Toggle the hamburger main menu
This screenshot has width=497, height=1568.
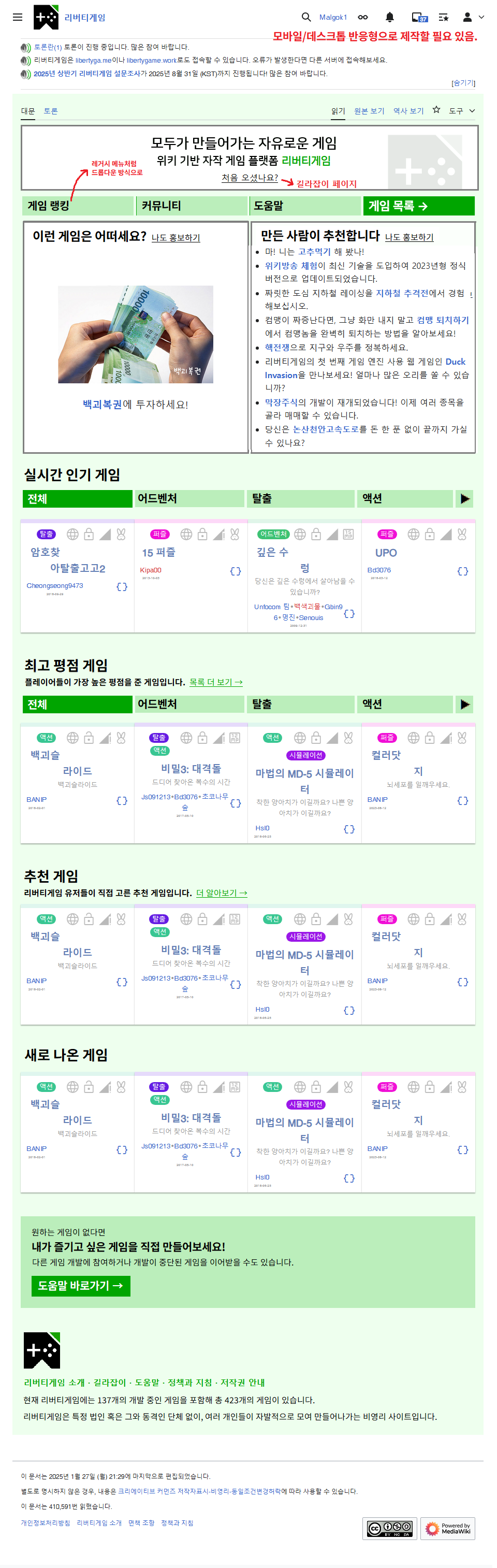pyautogui.click(x=18, y=17)
